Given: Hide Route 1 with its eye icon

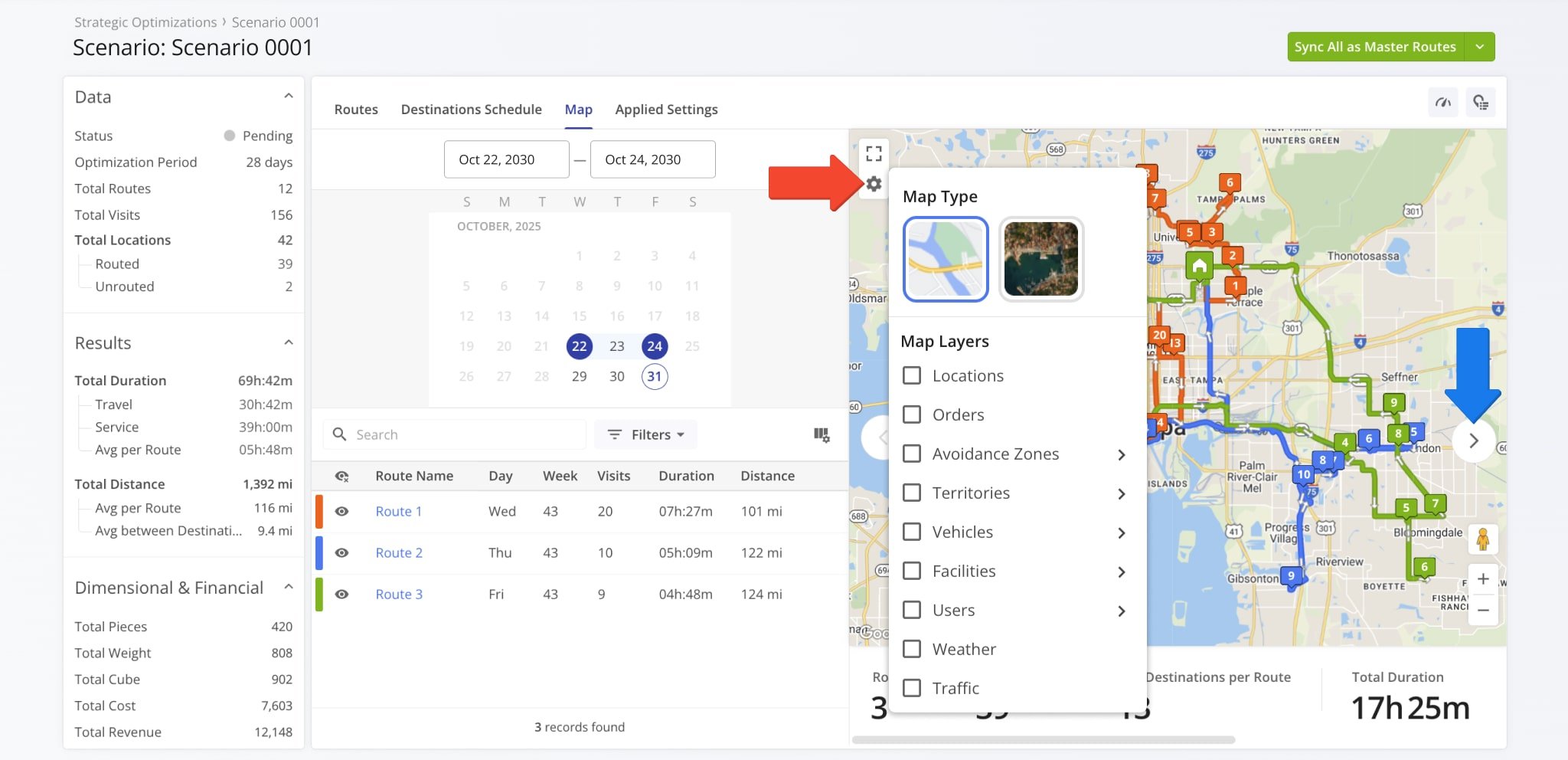Looking at the screenshot, I should pos(341,512).
